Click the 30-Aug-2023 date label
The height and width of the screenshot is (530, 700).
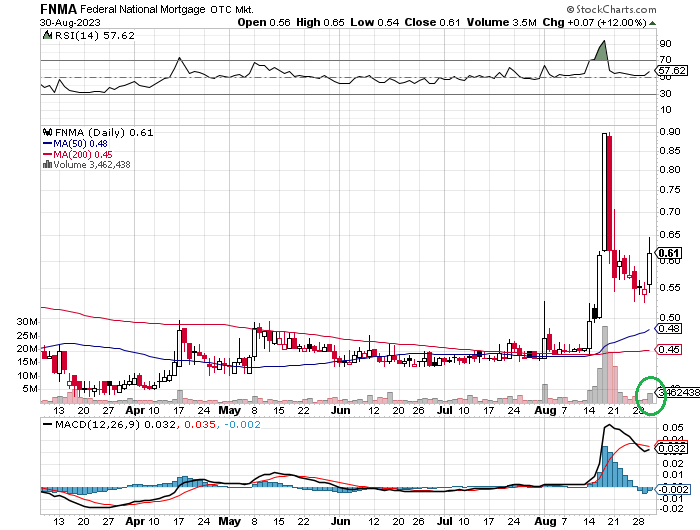pyautogui.click(x=70, y=22)
